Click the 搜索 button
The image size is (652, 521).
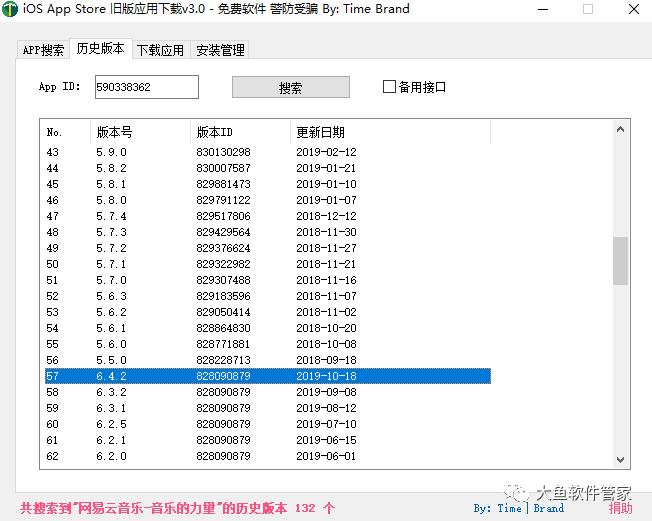click(291, 87)
